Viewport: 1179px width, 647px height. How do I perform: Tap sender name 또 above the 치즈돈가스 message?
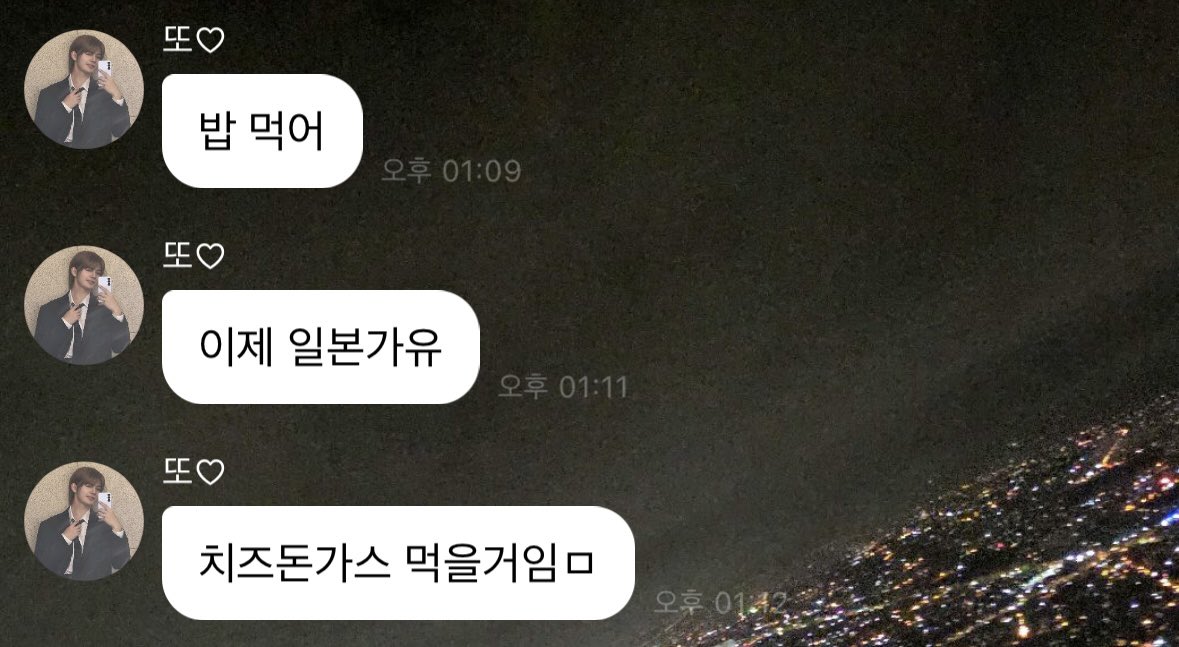[177, 472]
